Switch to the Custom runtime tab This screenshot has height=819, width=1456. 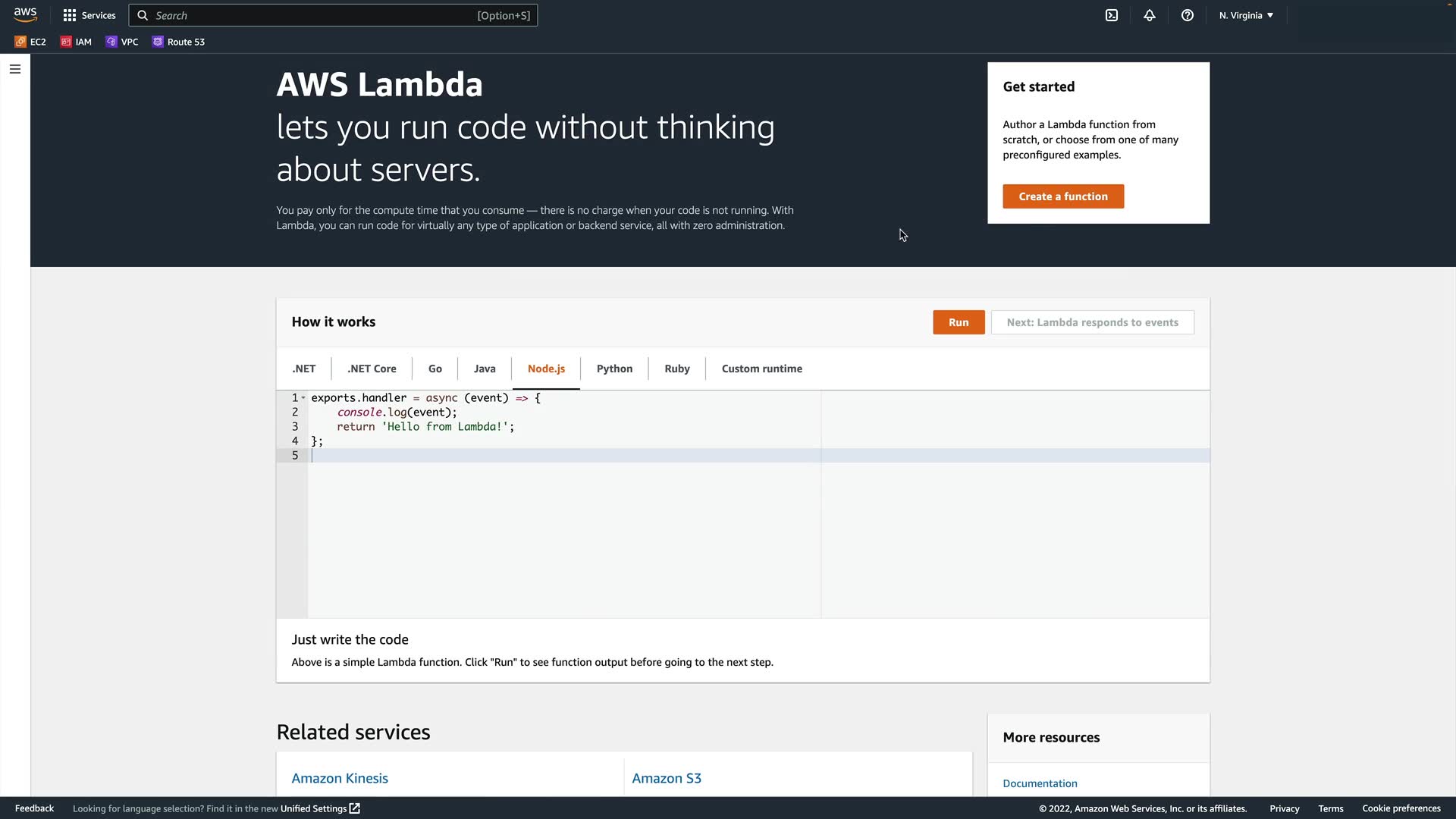click(761, 369)
